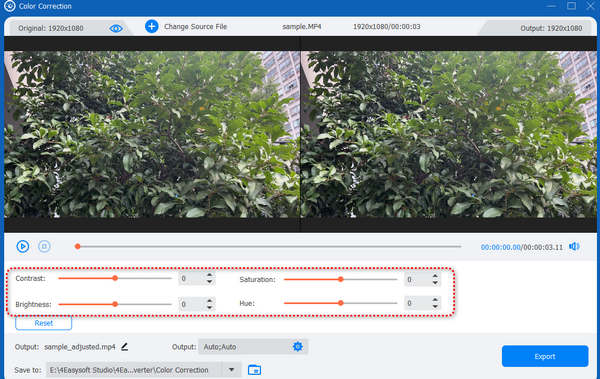The width and height of the screenshot is (600, 379).
Task: Decrease the Hue value with the down arrow
Action: (435, 306)
